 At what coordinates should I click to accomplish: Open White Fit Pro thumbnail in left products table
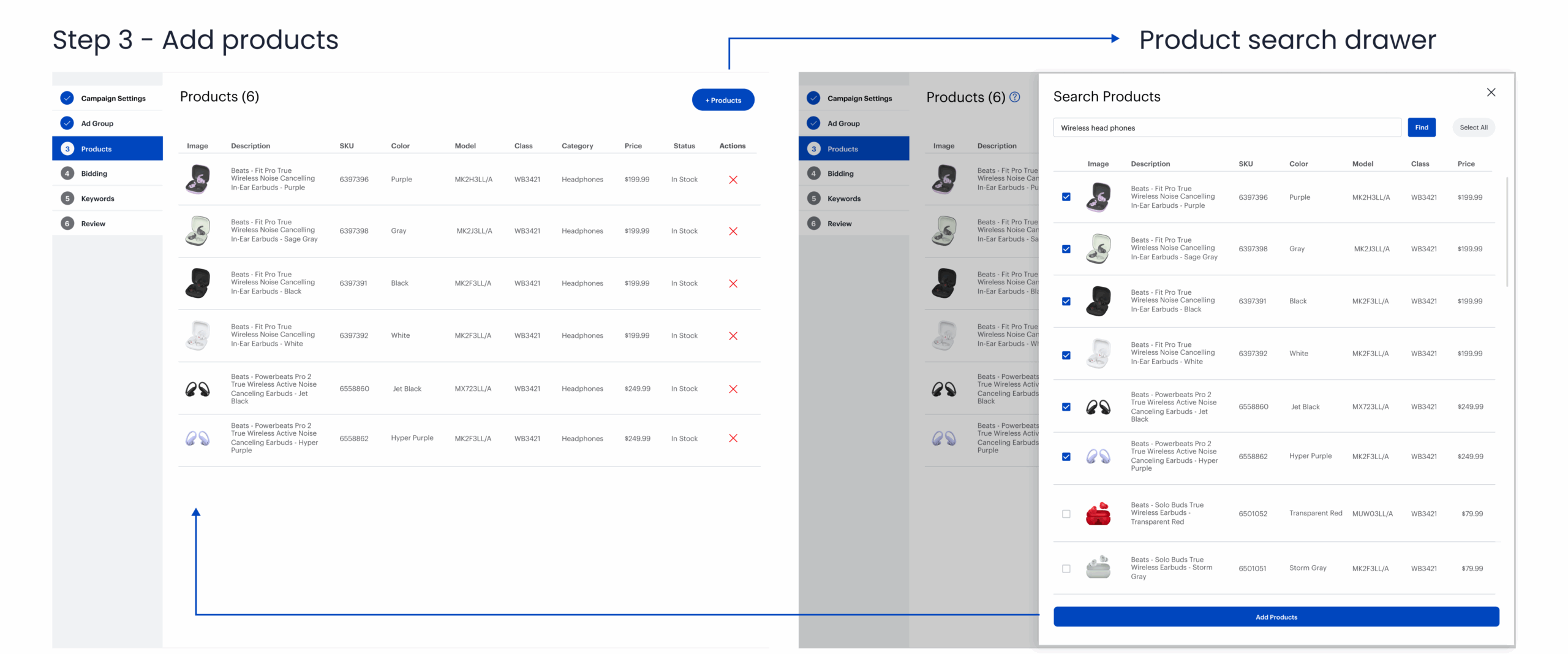(198, 335)
